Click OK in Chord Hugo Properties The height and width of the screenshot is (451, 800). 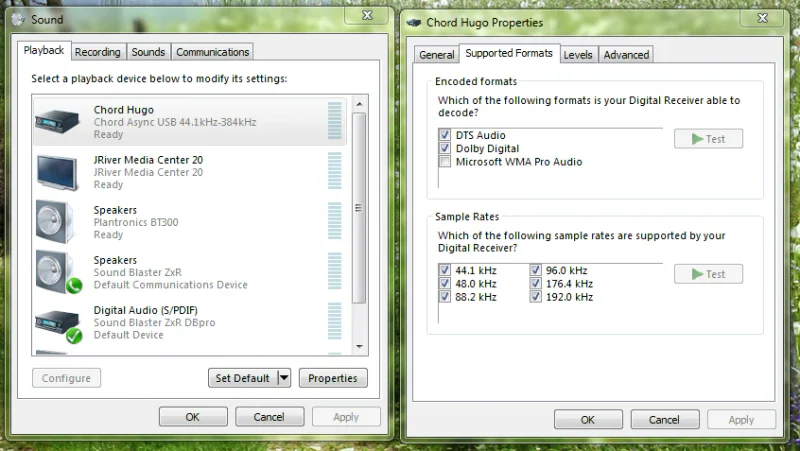click(588, 420)
